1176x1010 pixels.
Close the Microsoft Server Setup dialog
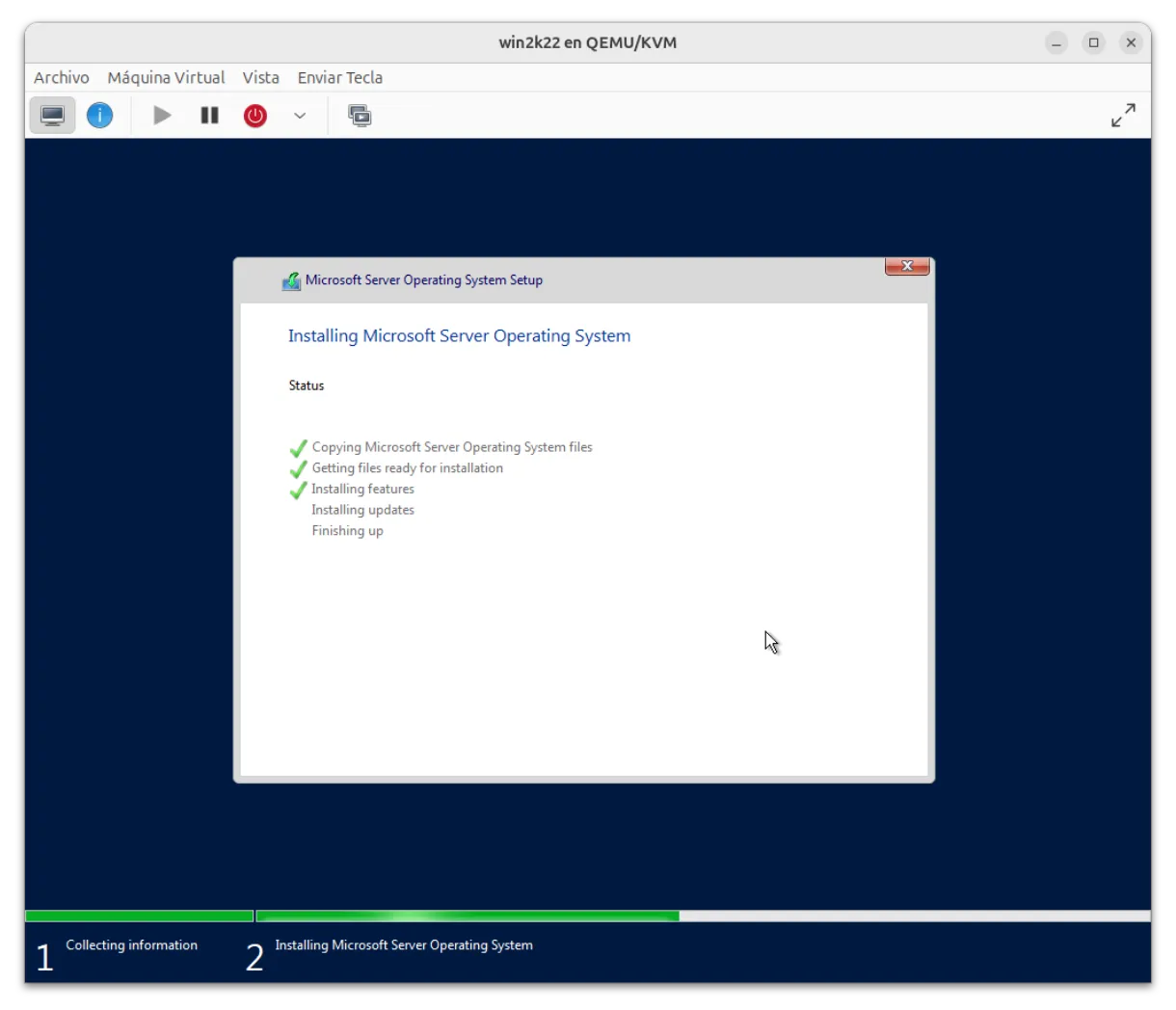(x=906, y=267)
